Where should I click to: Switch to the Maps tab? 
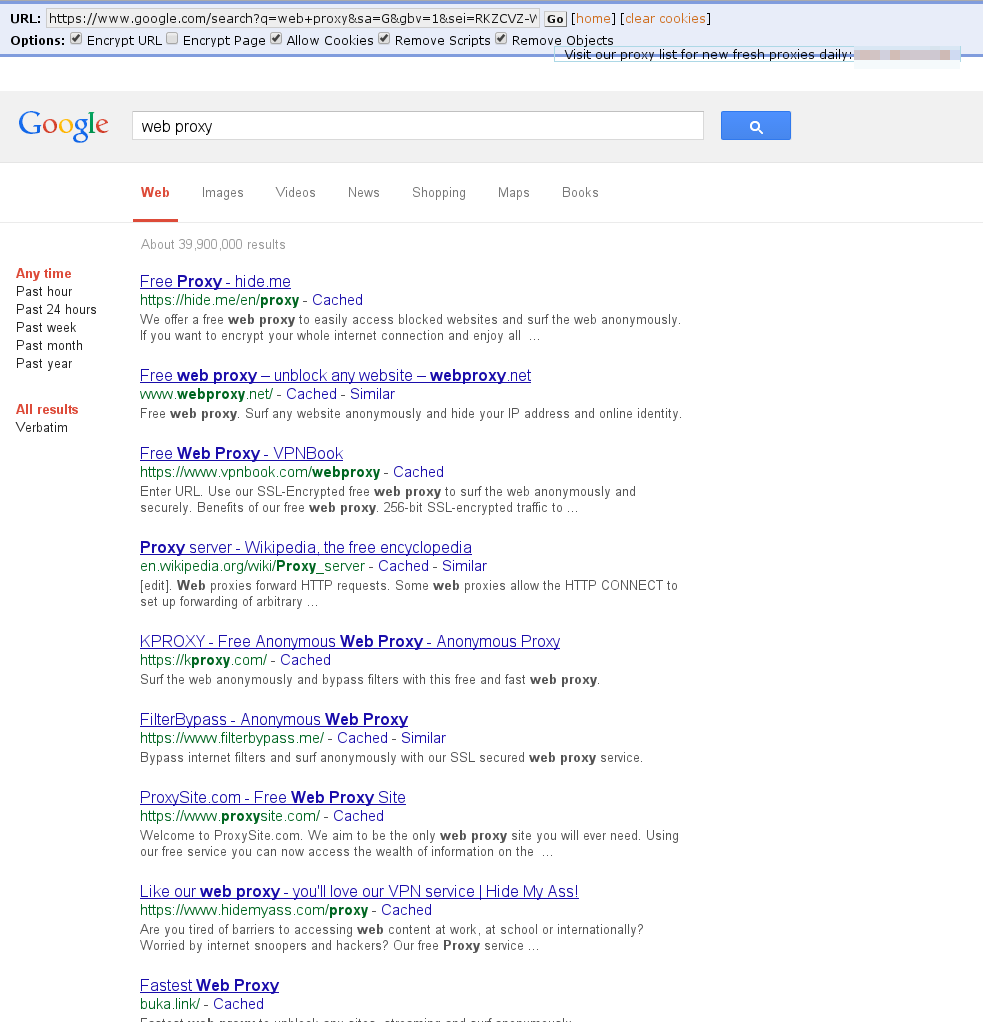click(x=514, y=192)
